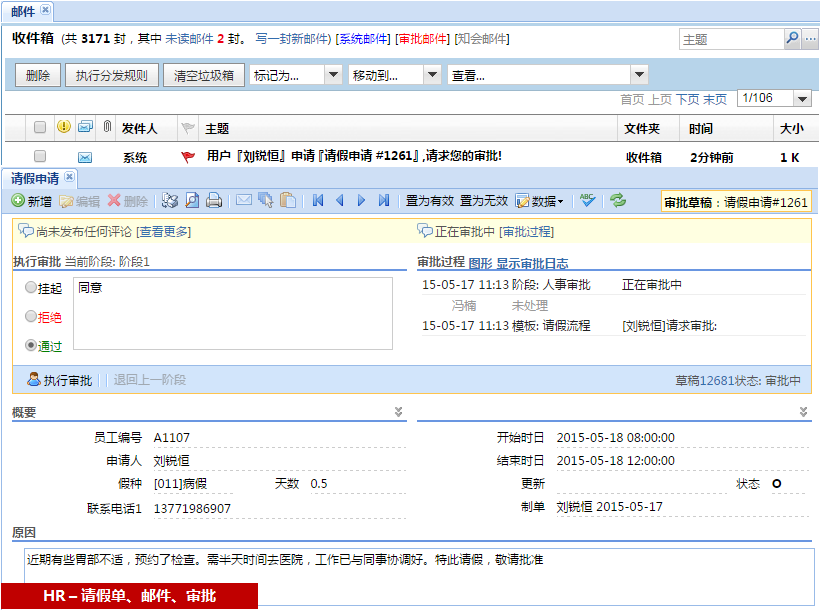Click the envelope icon in the 系统 mail row
The width and height of the screenshot is (821, 611).
point(85,157)
